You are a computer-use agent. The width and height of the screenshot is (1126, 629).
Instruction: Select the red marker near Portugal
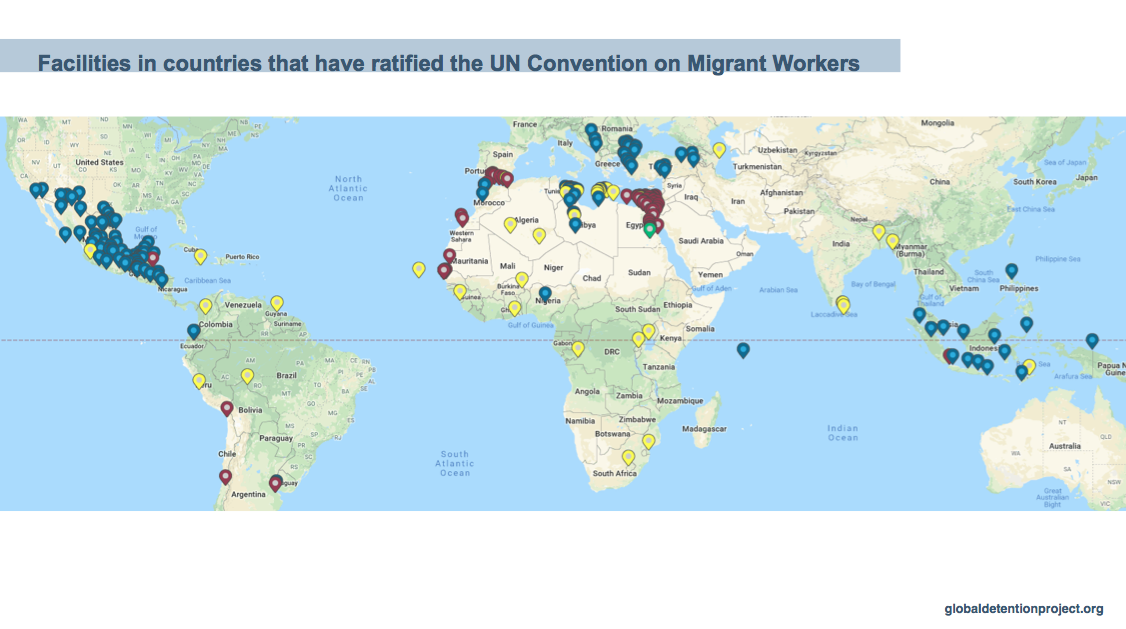[x=491, y=172]
